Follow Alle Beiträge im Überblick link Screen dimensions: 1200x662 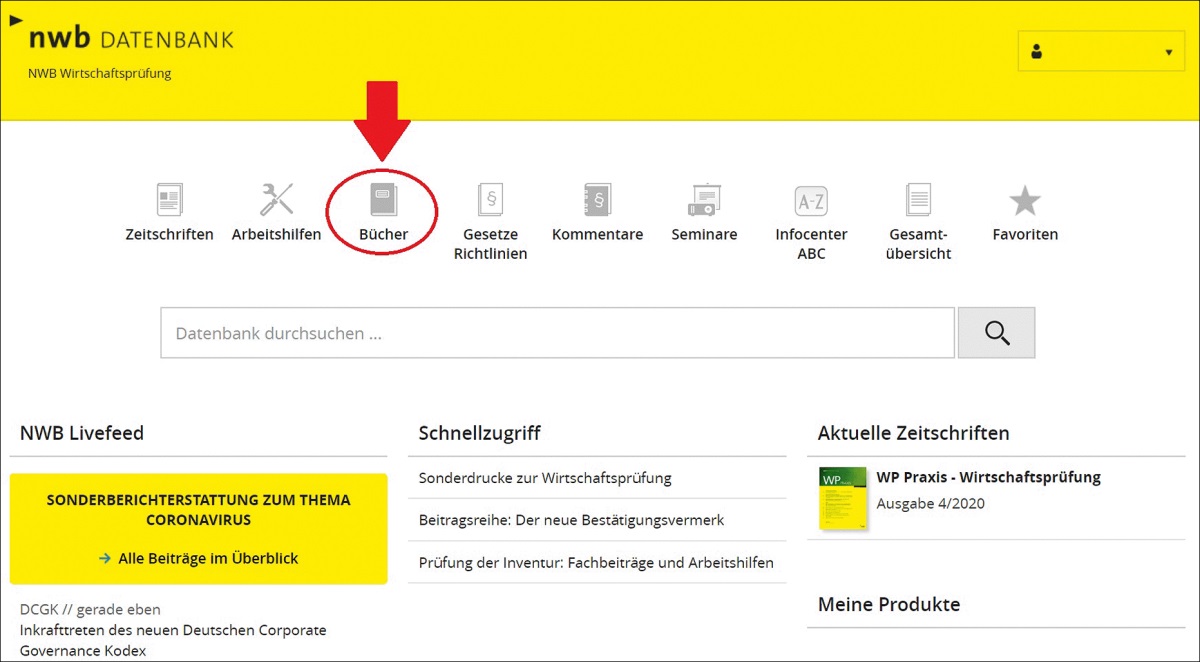click(207, 558)
